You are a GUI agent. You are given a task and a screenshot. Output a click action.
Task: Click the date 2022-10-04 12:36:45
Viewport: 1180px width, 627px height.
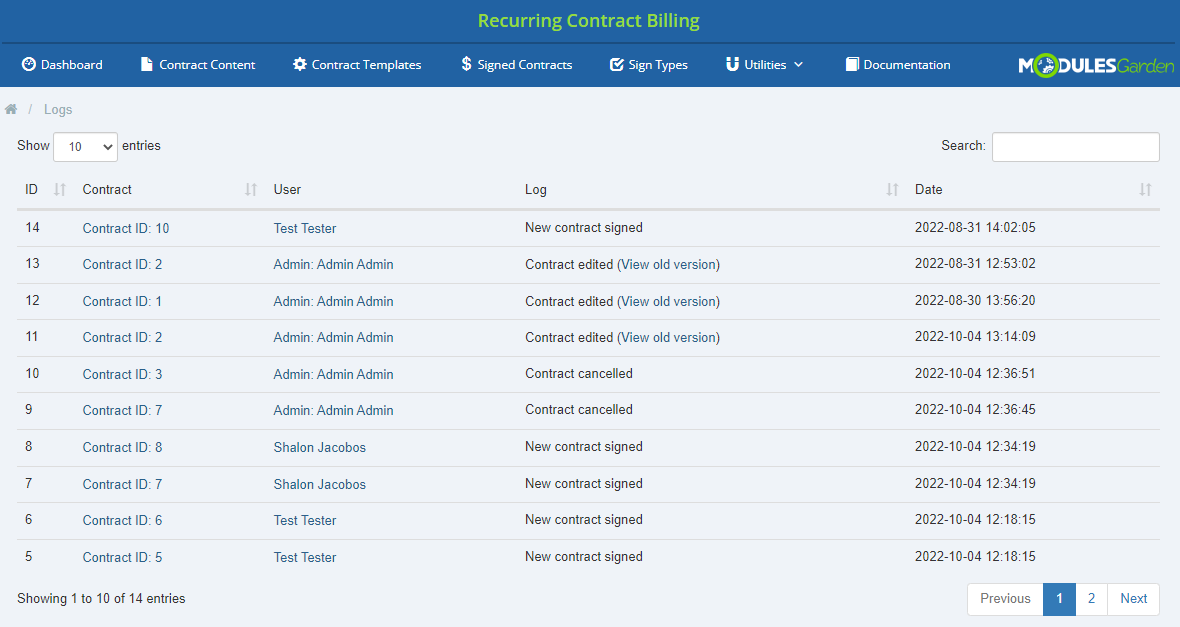point(975,409)
